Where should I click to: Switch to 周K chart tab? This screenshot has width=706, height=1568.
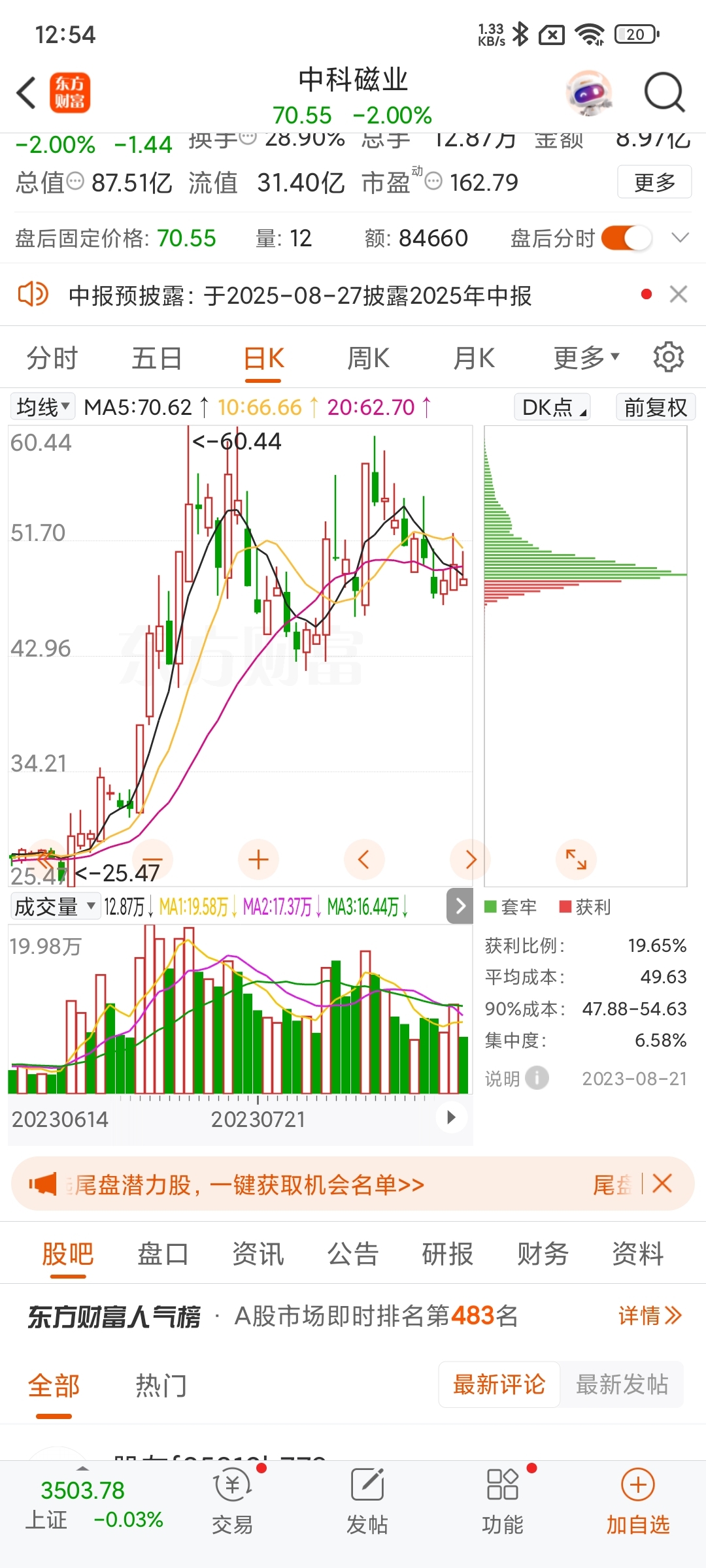tap(368, 358)
